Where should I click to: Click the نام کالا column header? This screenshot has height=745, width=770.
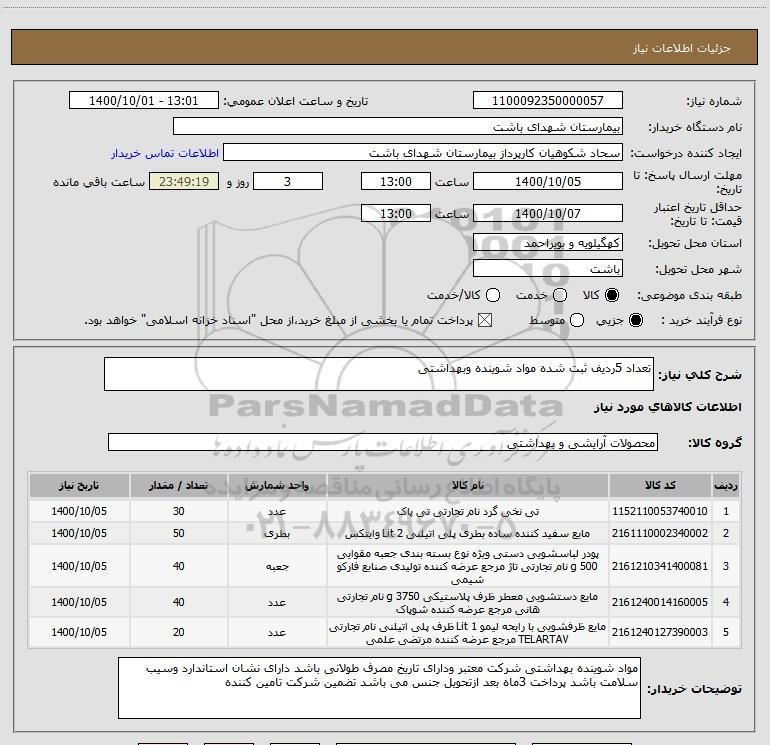click(468, 486)
